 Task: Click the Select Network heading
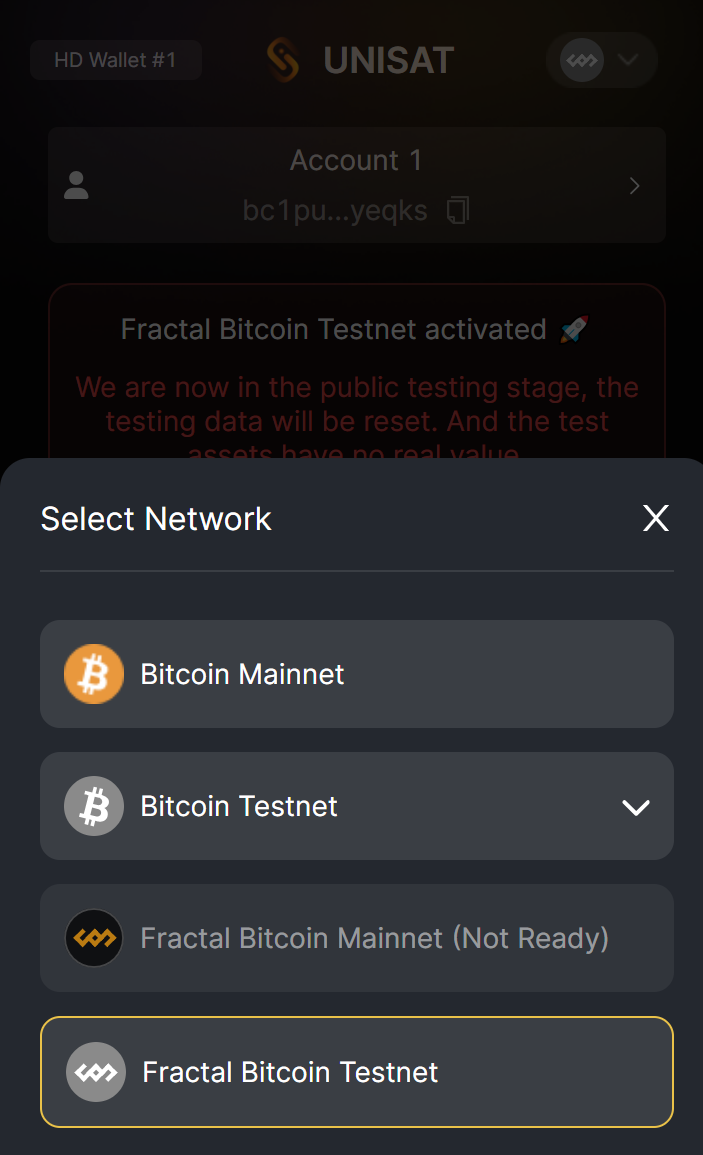tap(156, 519)
